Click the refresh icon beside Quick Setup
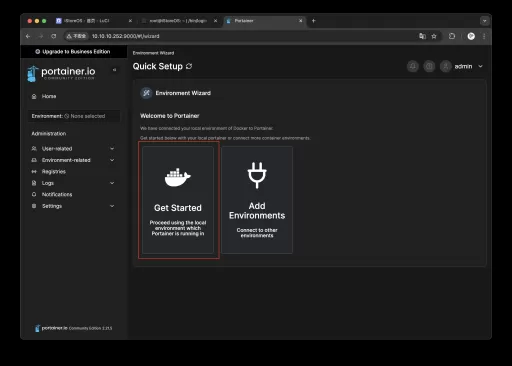Screen dimensions: 512x366 coord(189,66)
